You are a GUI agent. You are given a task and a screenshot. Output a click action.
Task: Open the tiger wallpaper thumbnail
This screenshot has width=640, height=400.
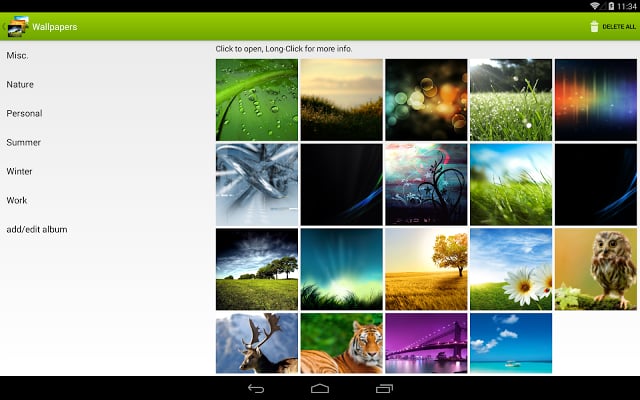[341, 343]
